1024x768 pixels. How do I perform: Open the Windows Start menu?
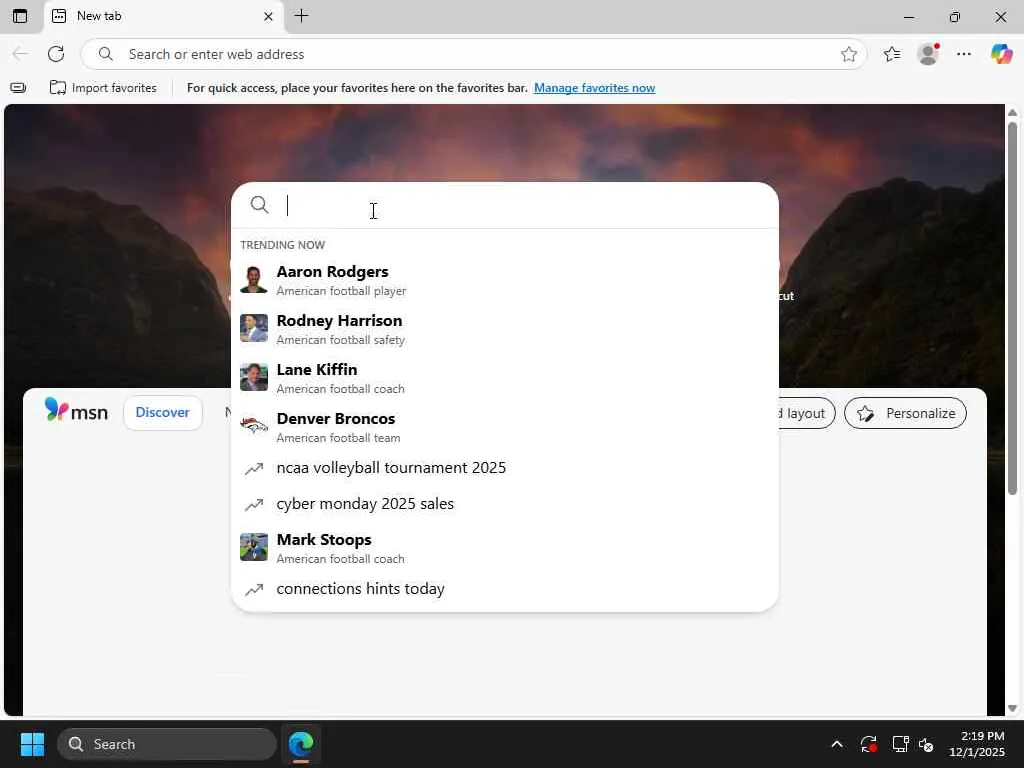[32, 744]
